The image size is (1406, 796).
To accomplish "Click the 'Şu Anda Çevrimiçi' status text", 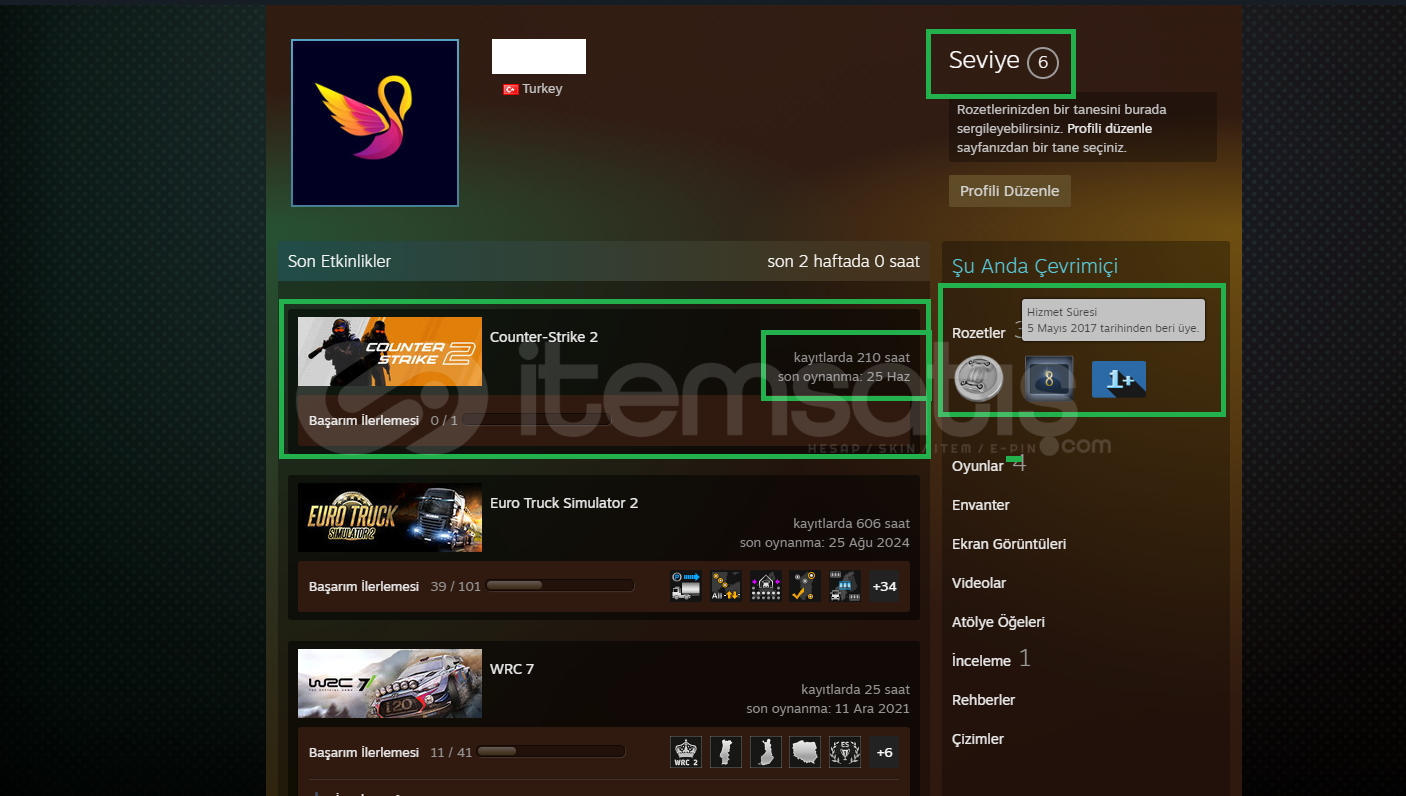I will pos(1035,266).
